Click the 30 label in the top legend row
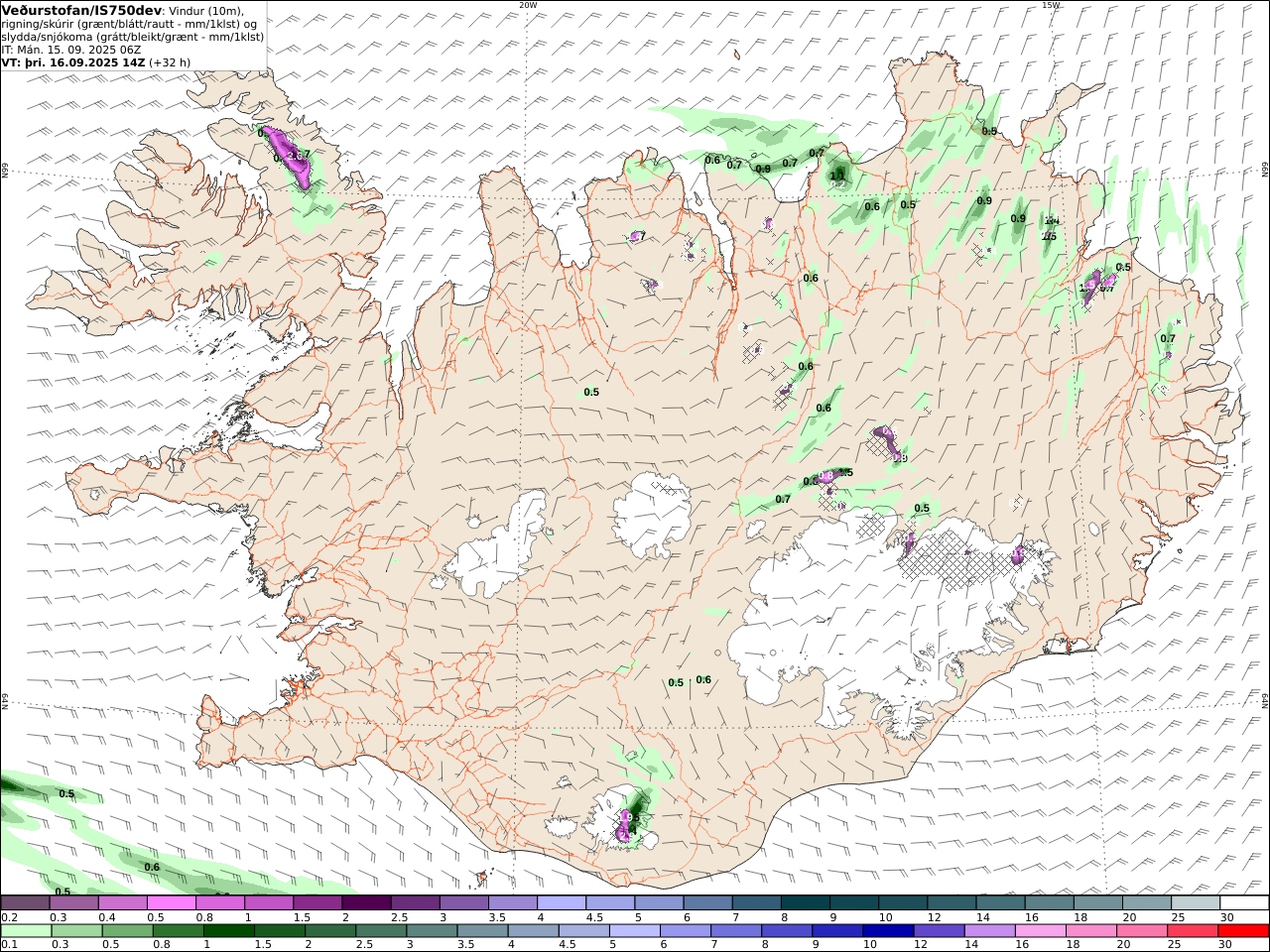Image resolution: width=1270 pixels, height=952 pixels. tap(1227, 917)
